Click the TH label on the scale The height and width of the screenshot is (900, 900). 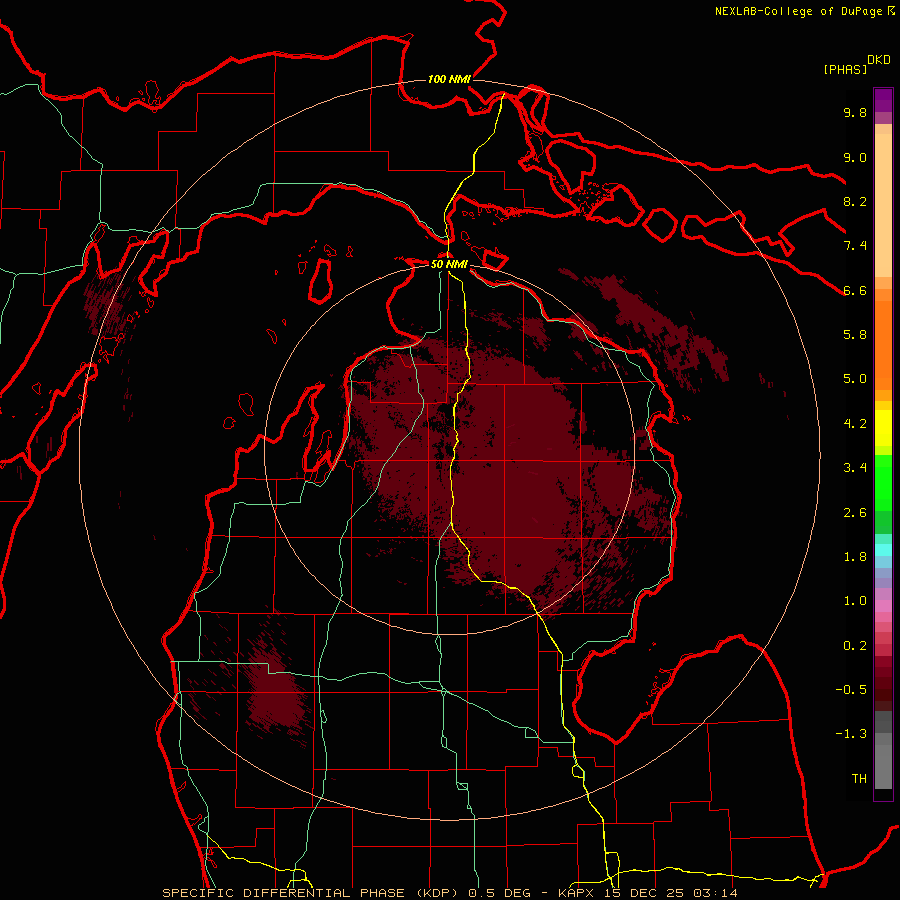click(859, 779)
